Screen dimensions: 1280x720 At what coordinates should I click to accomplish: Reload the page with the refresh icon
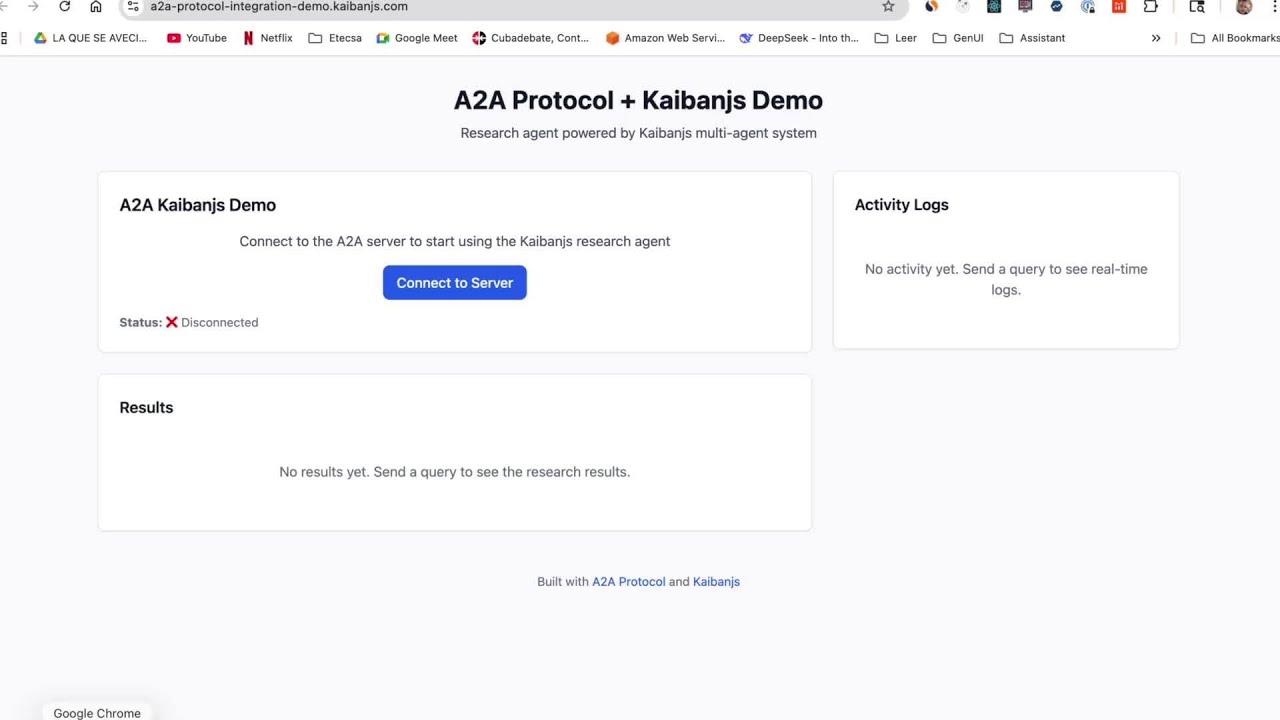click(x=65, y=6)
